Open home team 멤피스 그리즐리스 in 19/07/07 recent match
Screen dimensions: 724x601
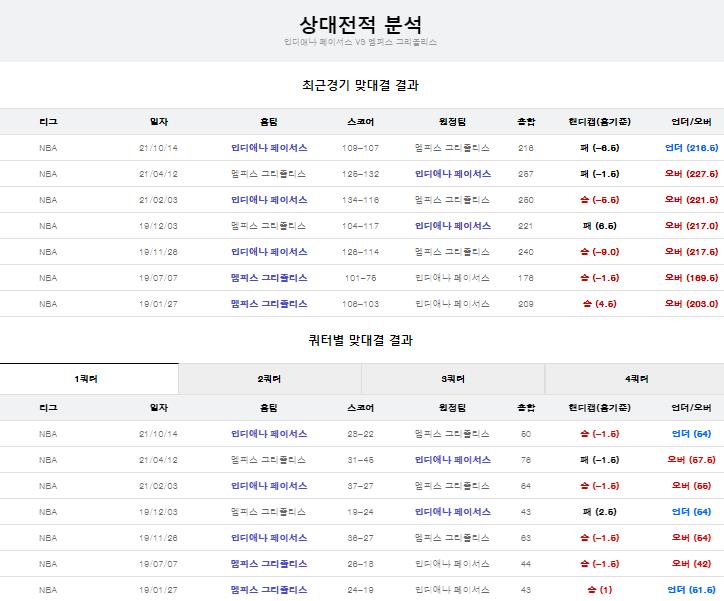point(269,278)
